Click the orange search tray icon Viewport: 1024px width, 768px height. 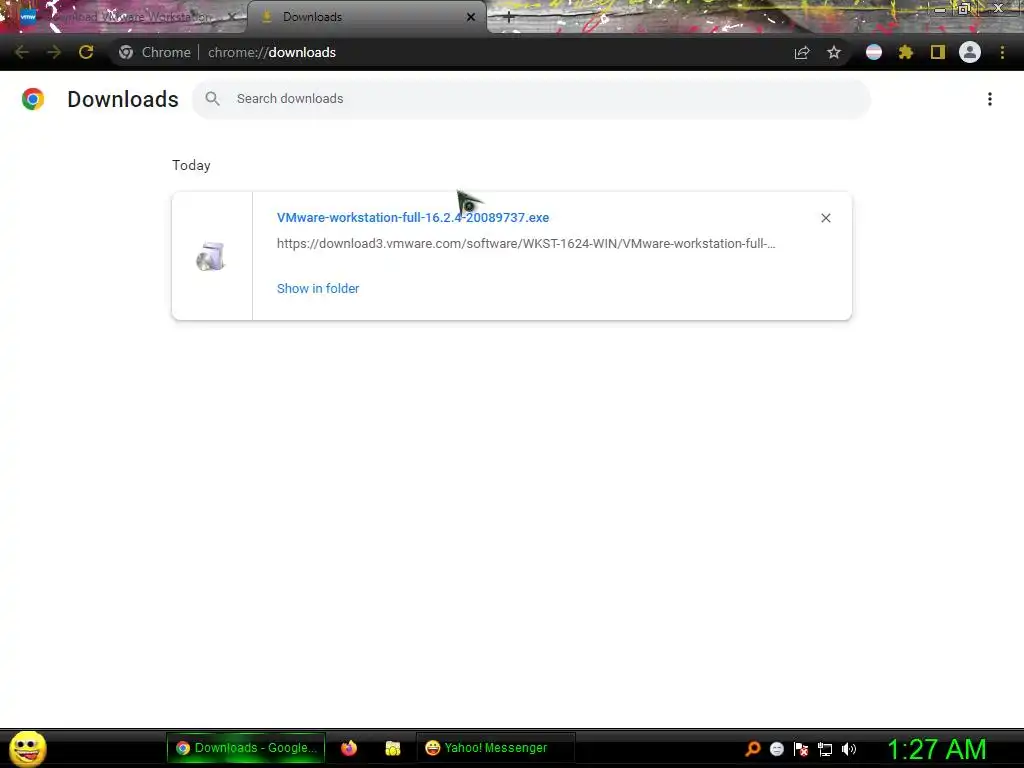(x=752, y=749)
